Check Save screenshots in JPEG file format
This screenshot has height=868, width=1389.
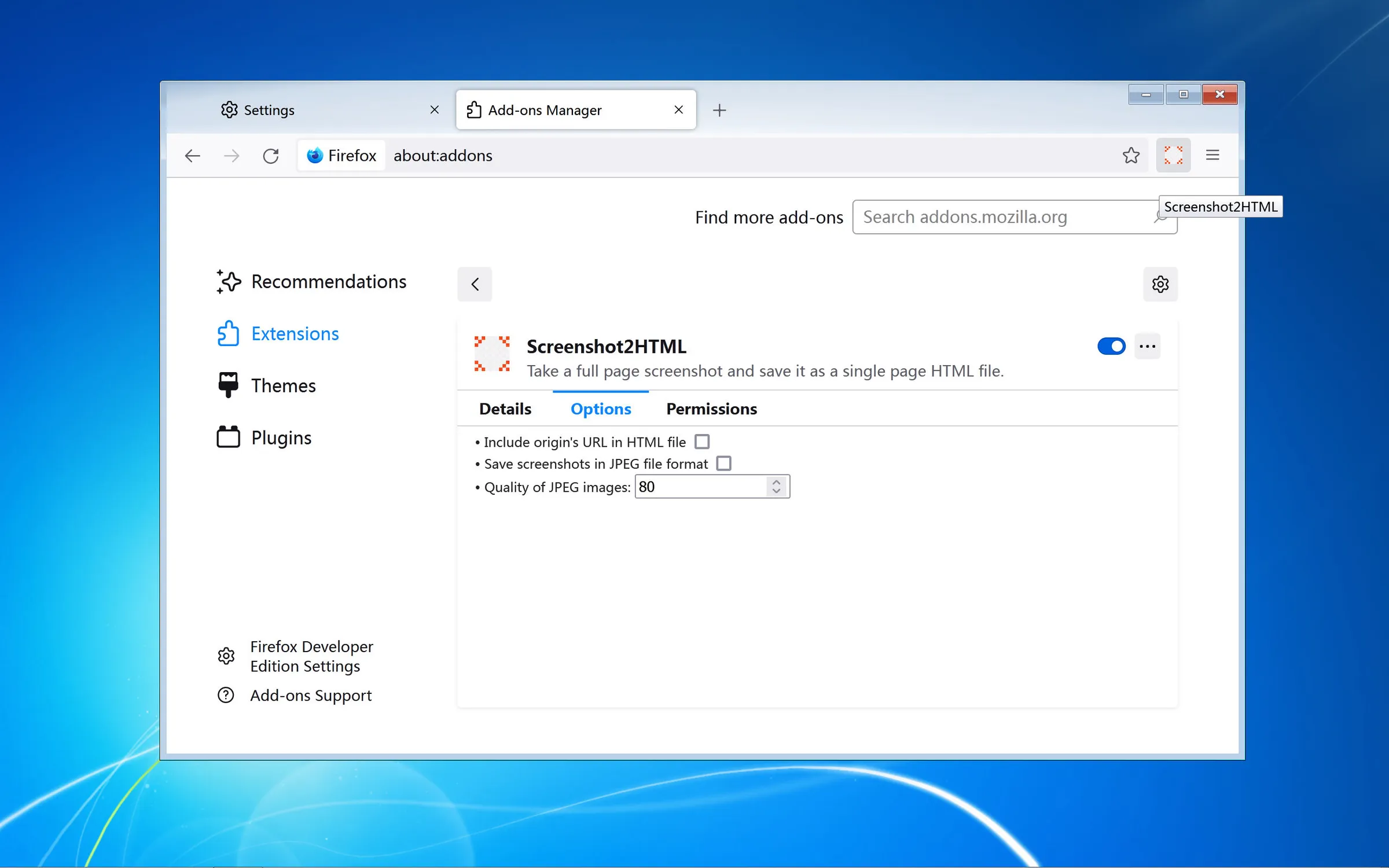[724, 463]
